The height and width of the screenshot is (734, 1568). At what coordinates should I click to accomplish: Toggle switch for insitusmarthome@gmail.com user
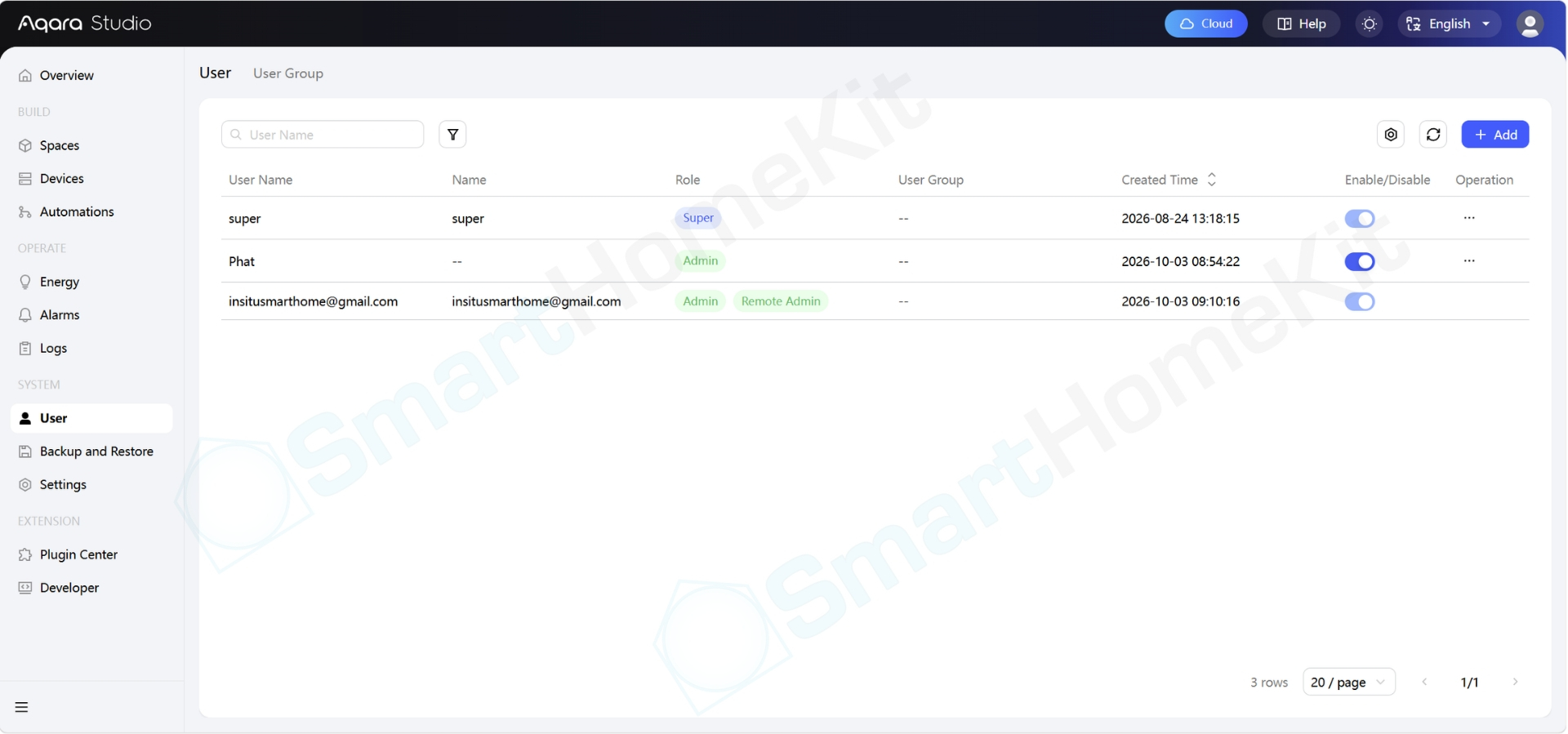[1360, 302]
